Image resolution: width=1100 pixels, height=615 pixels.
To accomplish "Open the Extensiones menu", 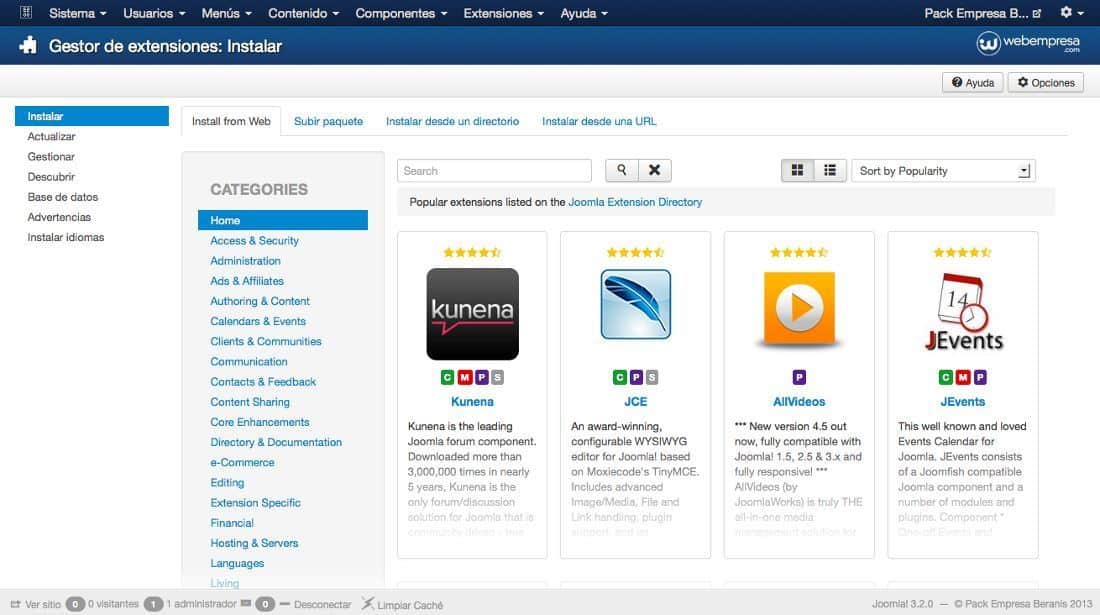I will [503, 13].
